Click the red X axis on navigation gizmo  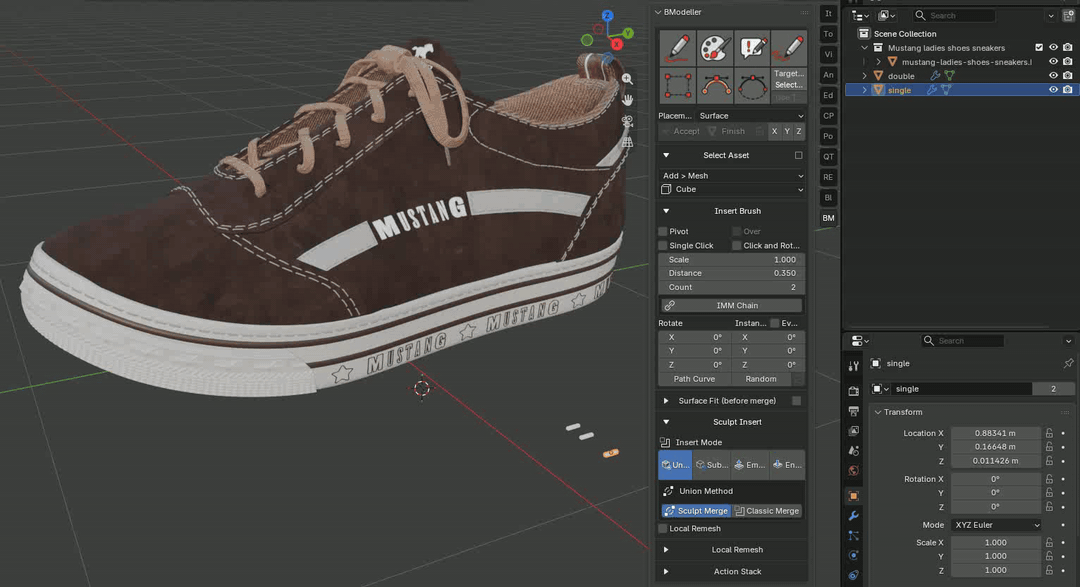(x=616, y=44)
